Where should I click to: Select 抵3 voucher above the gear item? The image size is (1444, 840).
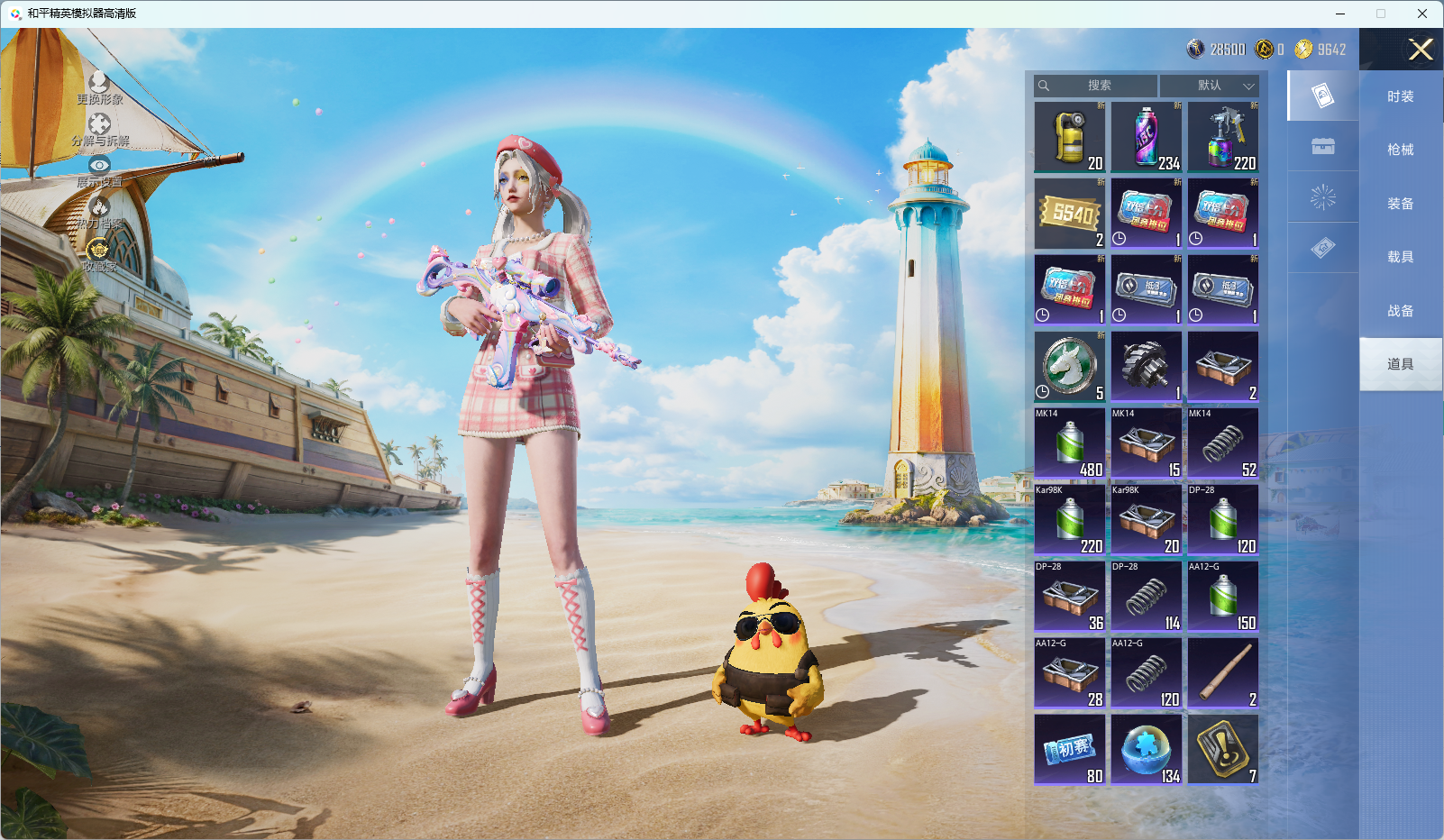pos(1147,290)
